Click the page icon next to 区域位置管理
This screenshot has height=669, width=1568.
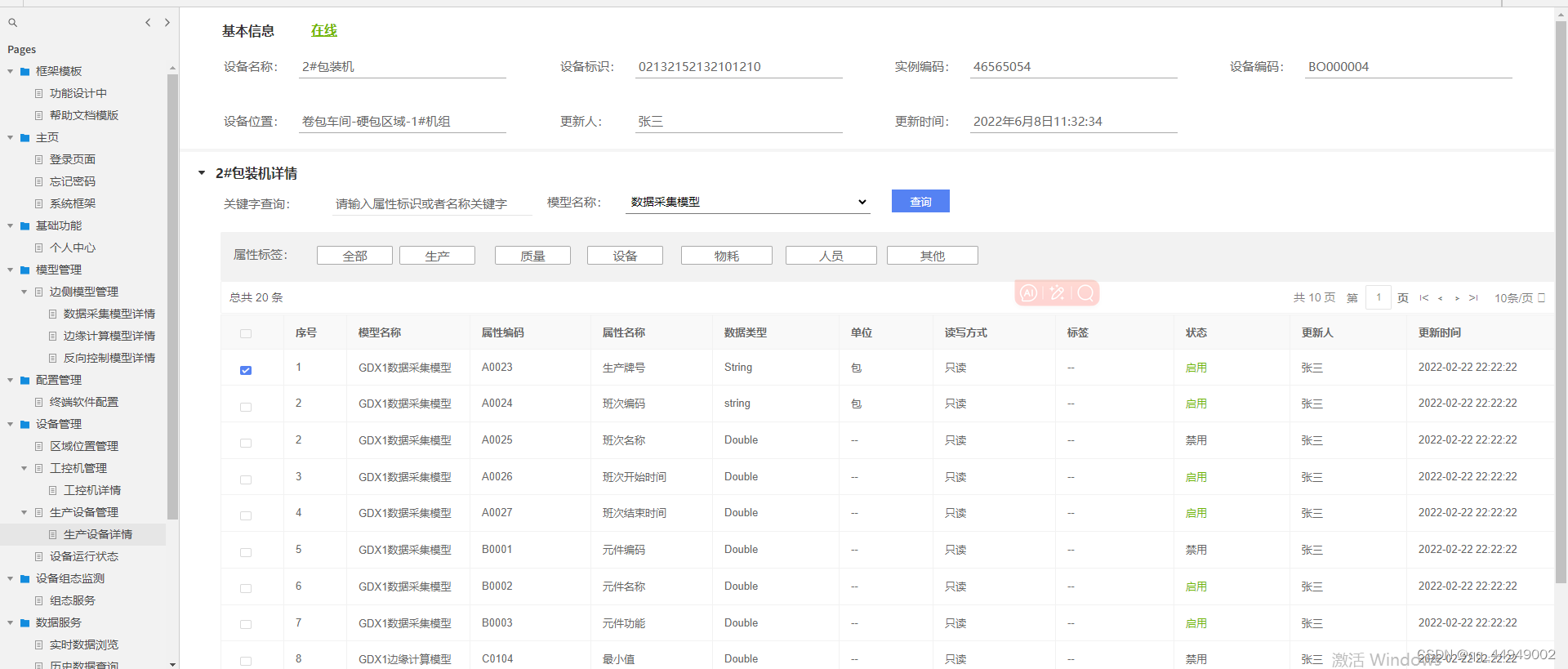point(38,446)
